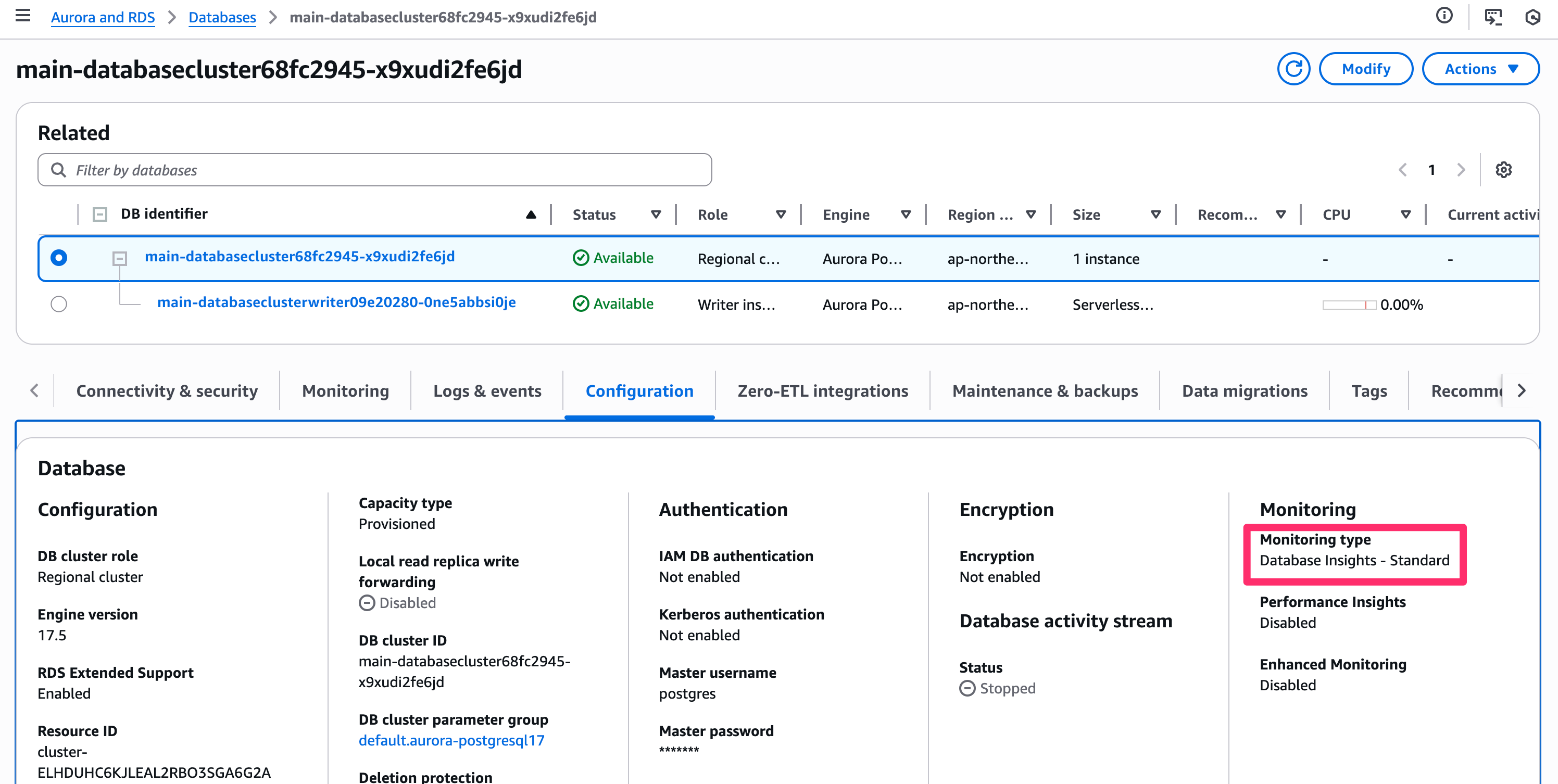Collapse the main-databasecluster tree row
The height and width of the screenshot is (784, 1558).
(120, 259)
